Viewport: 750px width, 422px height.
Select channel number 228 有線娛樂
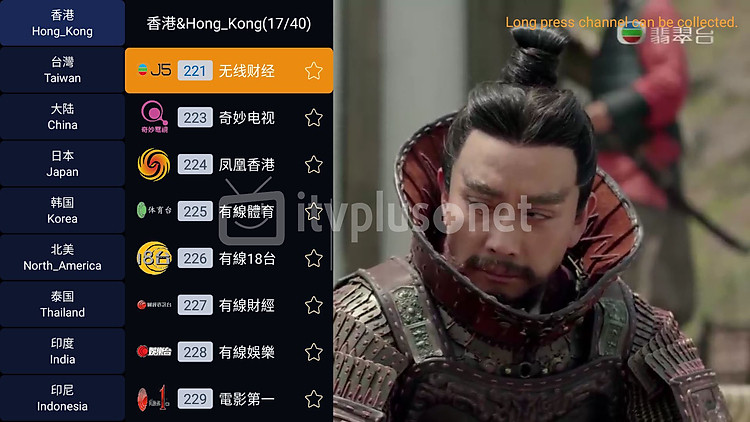click(229, 352)
